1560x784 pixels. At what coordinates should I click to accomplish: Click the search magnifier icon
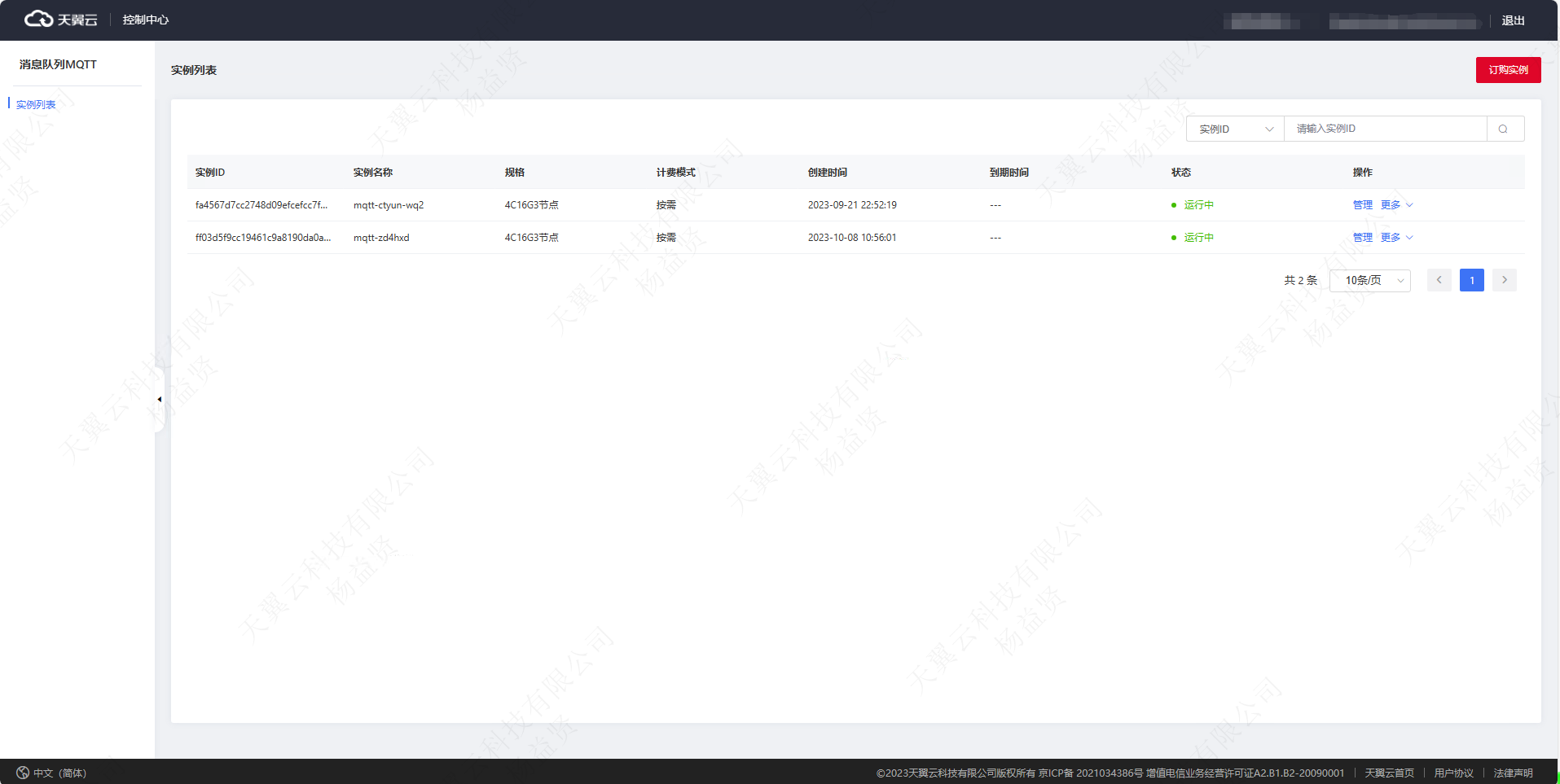pos(1503,129)
